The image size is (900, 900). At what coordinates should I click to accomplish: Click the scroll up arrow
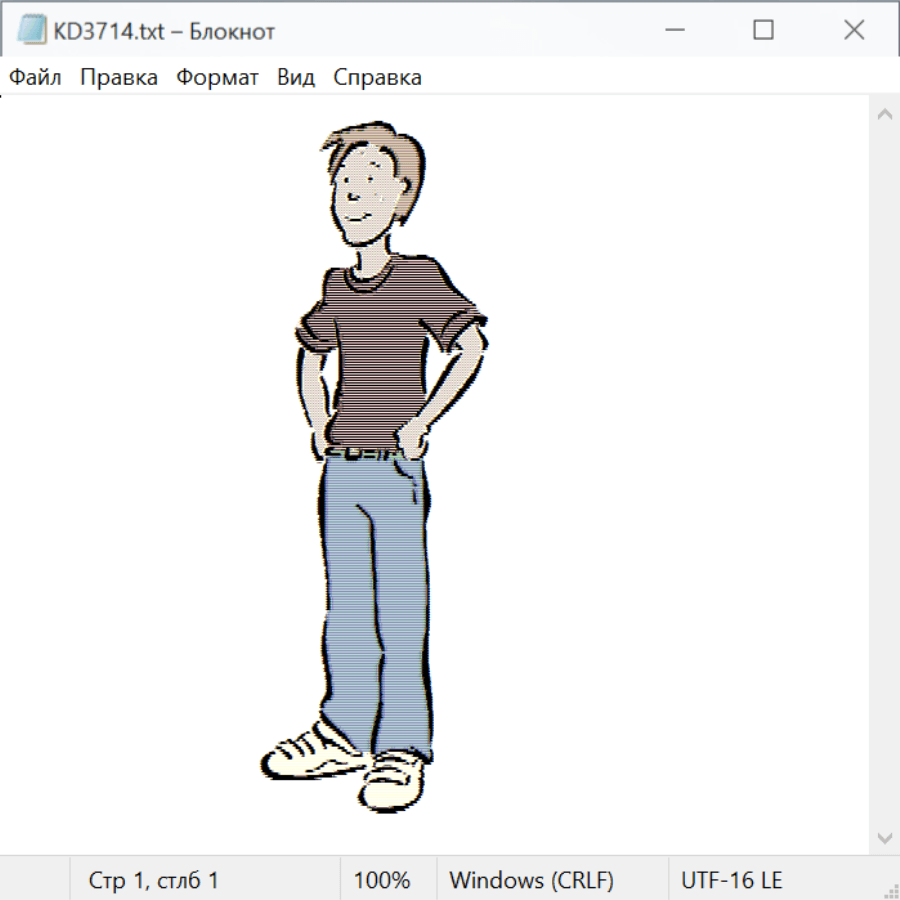[x=884, y=114]
